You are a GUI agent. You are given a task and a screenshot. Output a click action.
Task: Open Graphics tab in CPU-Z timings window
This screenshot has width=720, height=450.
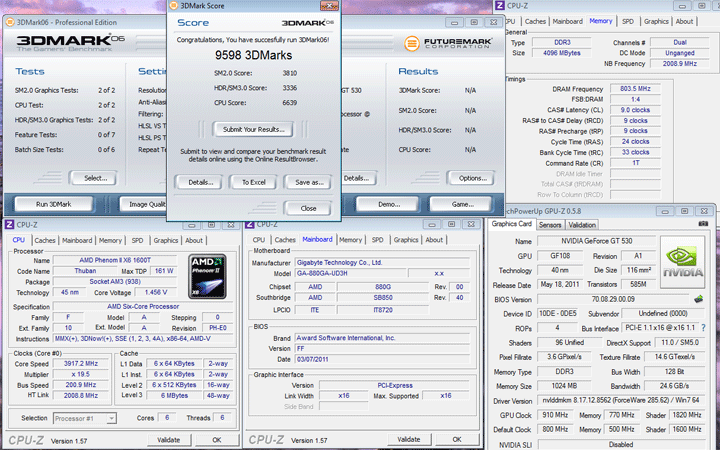pos(656,21)
